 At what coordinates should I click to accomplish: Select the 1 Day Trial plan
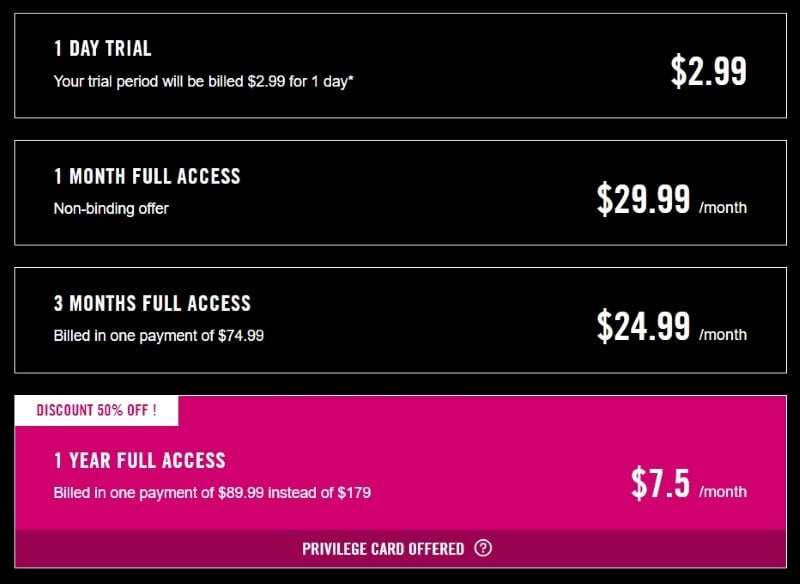click(x=401, y=66)
